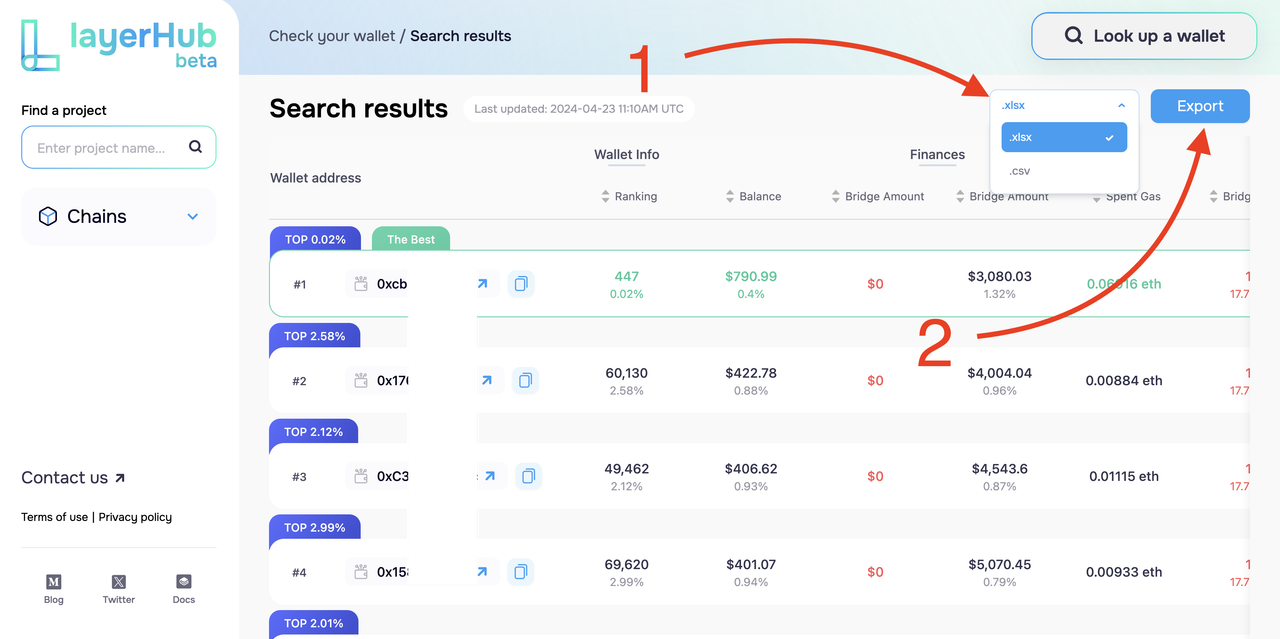1280x639 pixels.
Task: Click spent gas 0.01115 eth
Action: [1124, 476]
